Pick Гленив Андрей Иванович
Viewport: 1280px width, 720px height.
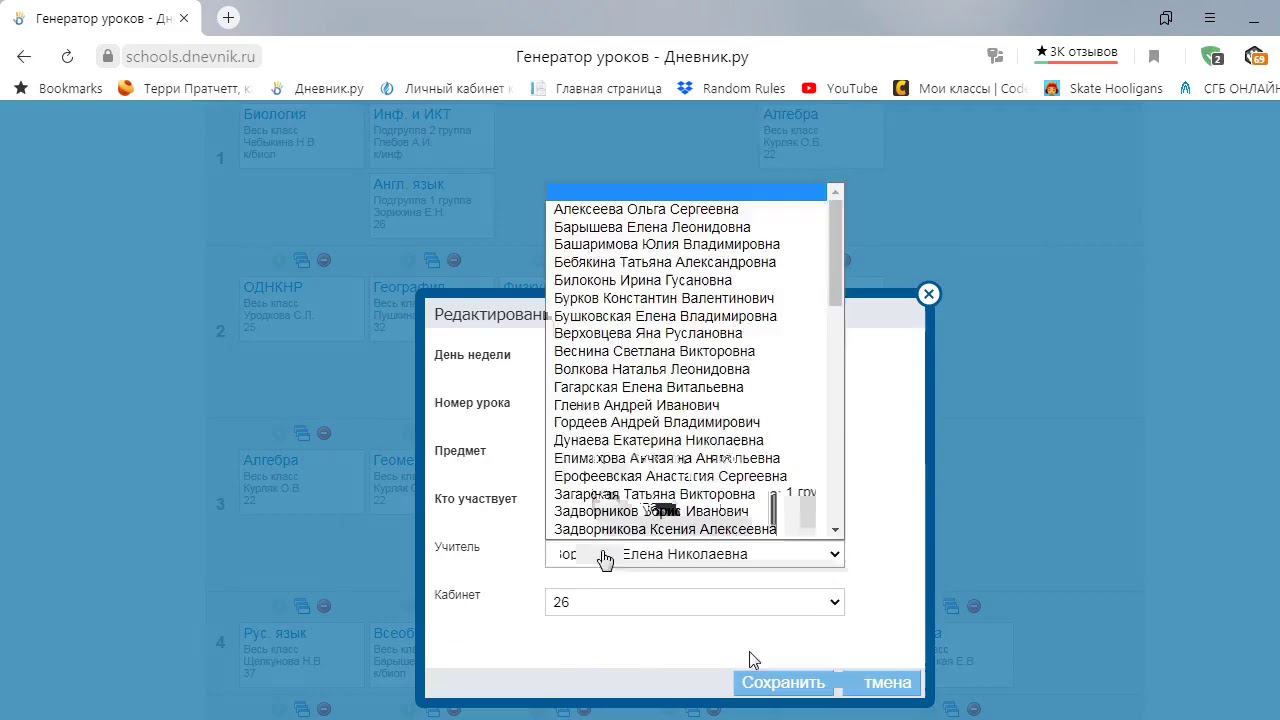(x=687, y=405)
